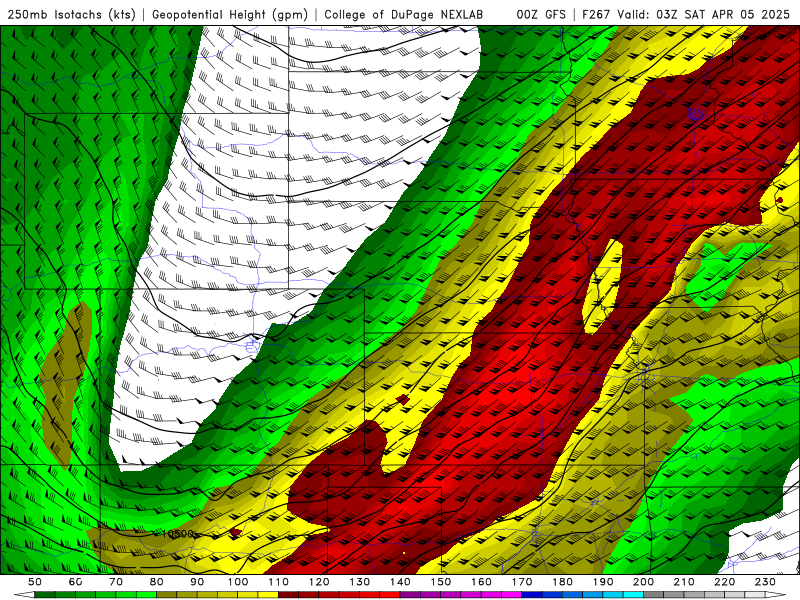800x600 pixels.
Task: Click the '50' label on the color scale
Action: point(35,582)
